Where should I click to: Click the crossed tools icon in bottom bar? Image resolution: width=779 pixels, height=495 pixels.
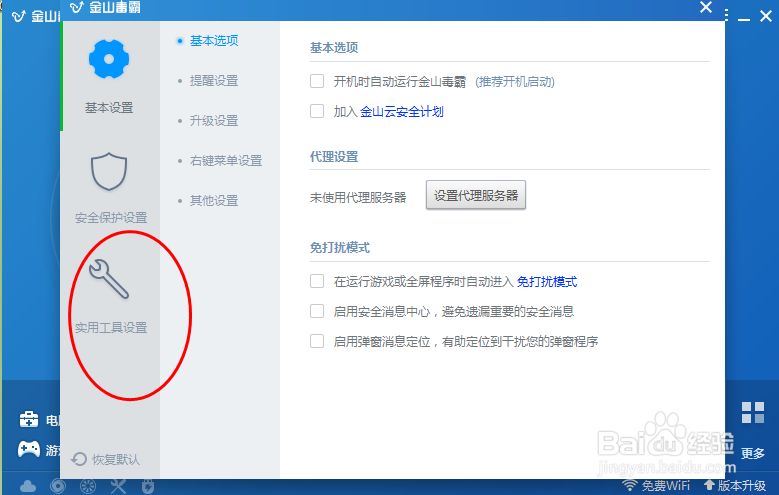coord(118,486)
